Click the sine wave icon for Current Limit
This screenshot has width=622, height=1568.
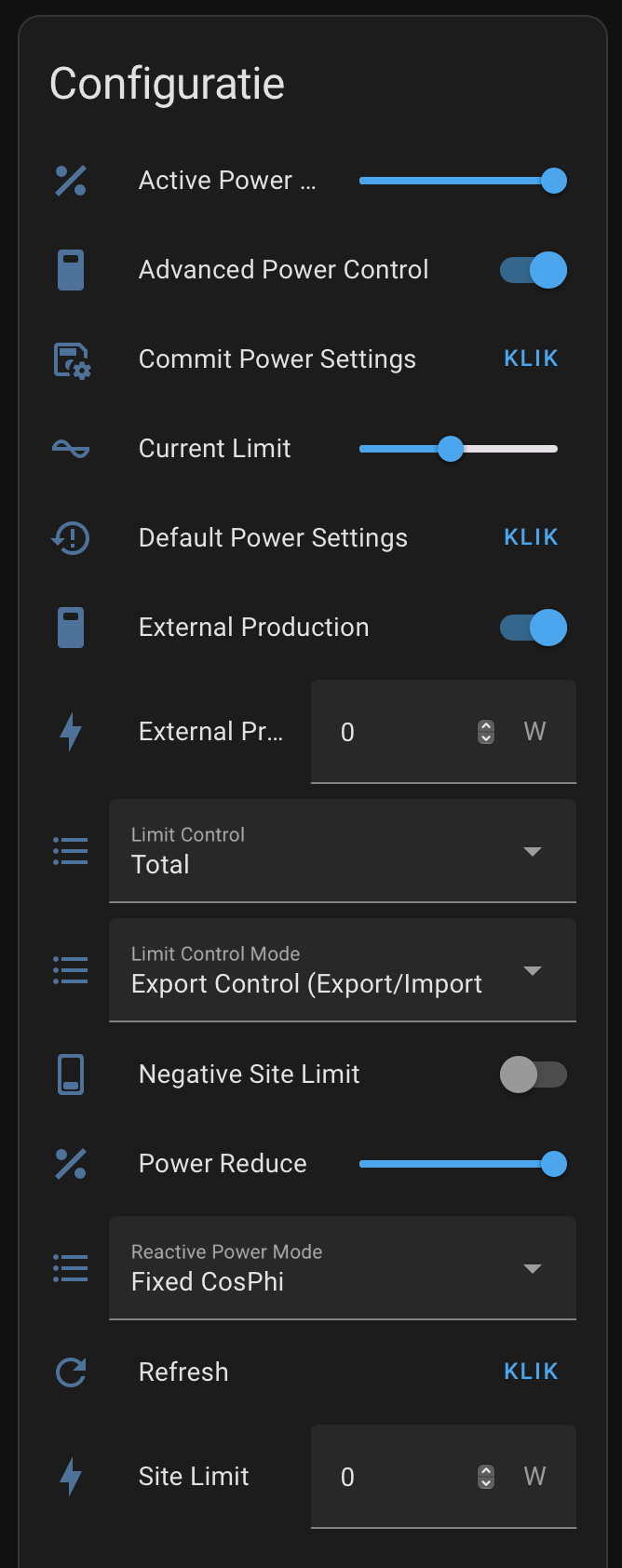click(71, 449)
